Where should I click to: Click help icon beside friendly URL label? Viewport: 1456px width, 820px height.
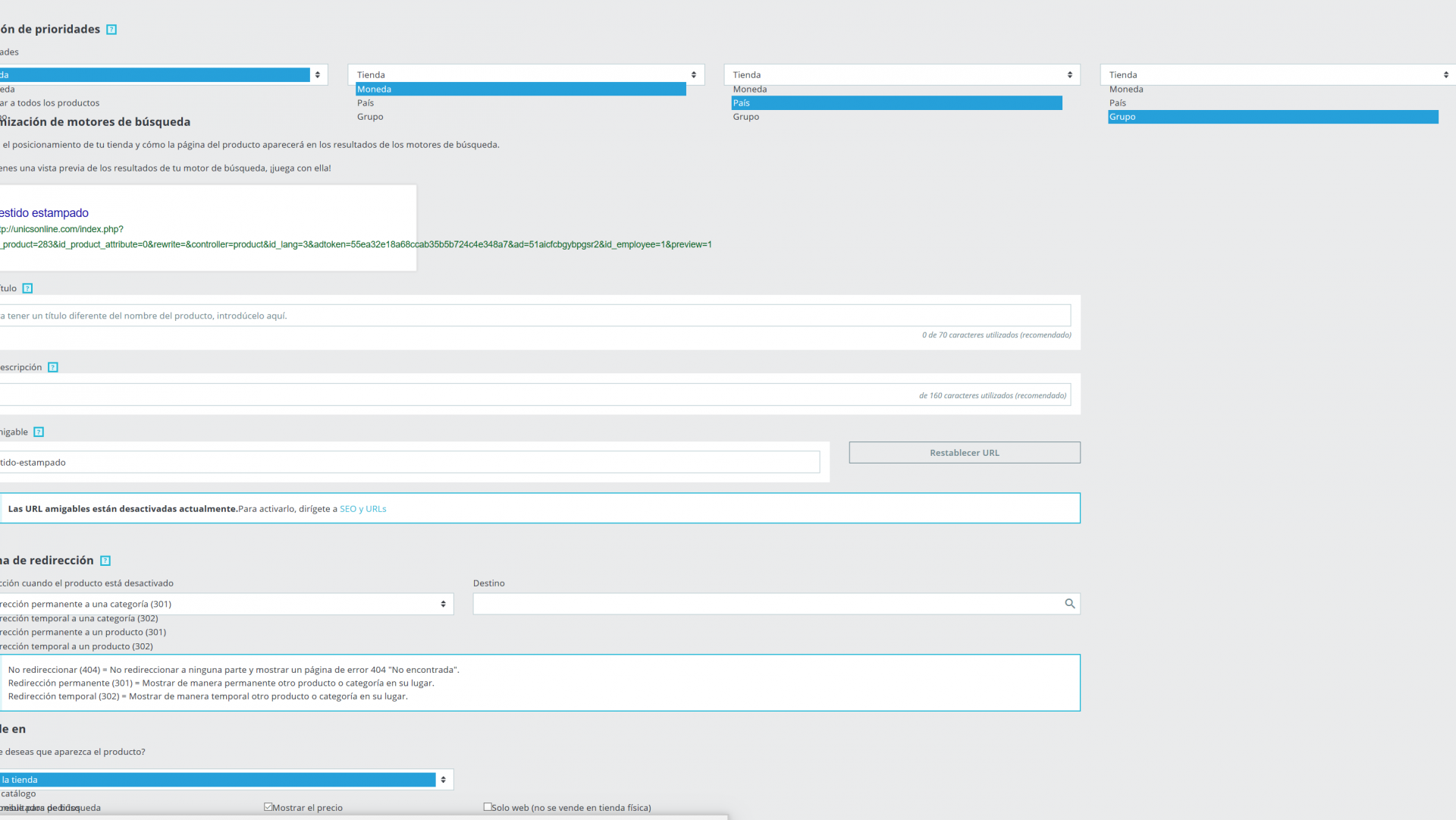[x=39, y=432]
